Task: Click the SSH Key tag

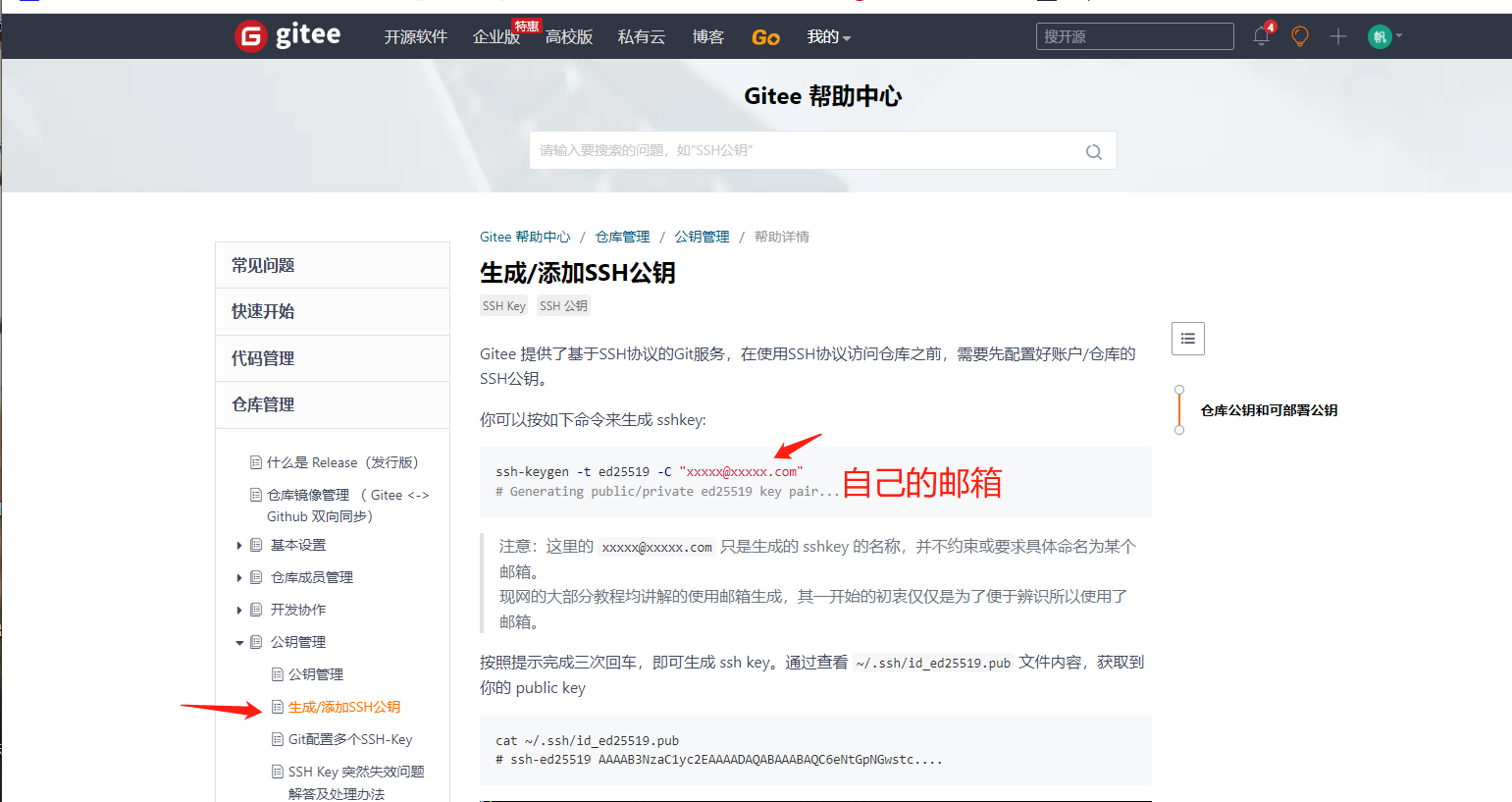Action: click(x=504, y=306)
